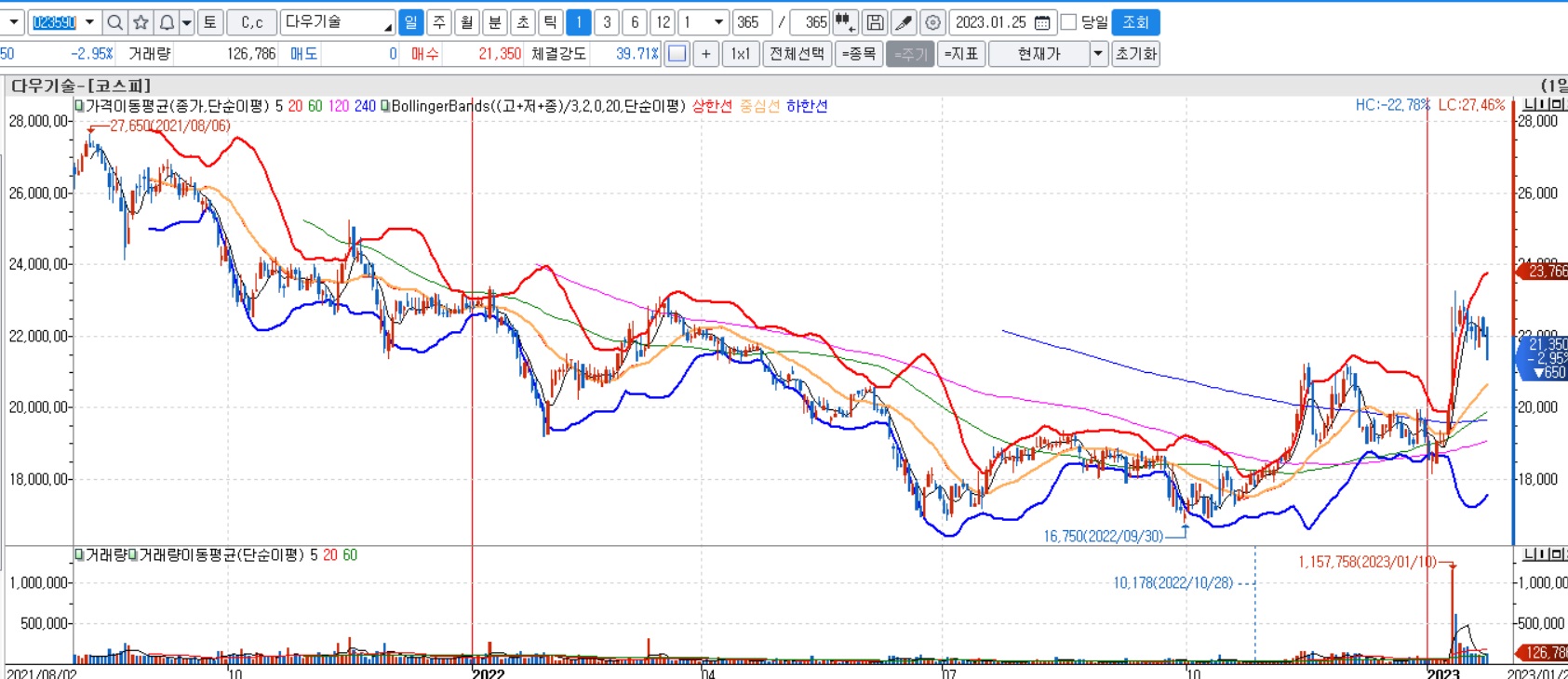
Task: Click BollingerBands indicator square marker
Action: pos(385,106)
